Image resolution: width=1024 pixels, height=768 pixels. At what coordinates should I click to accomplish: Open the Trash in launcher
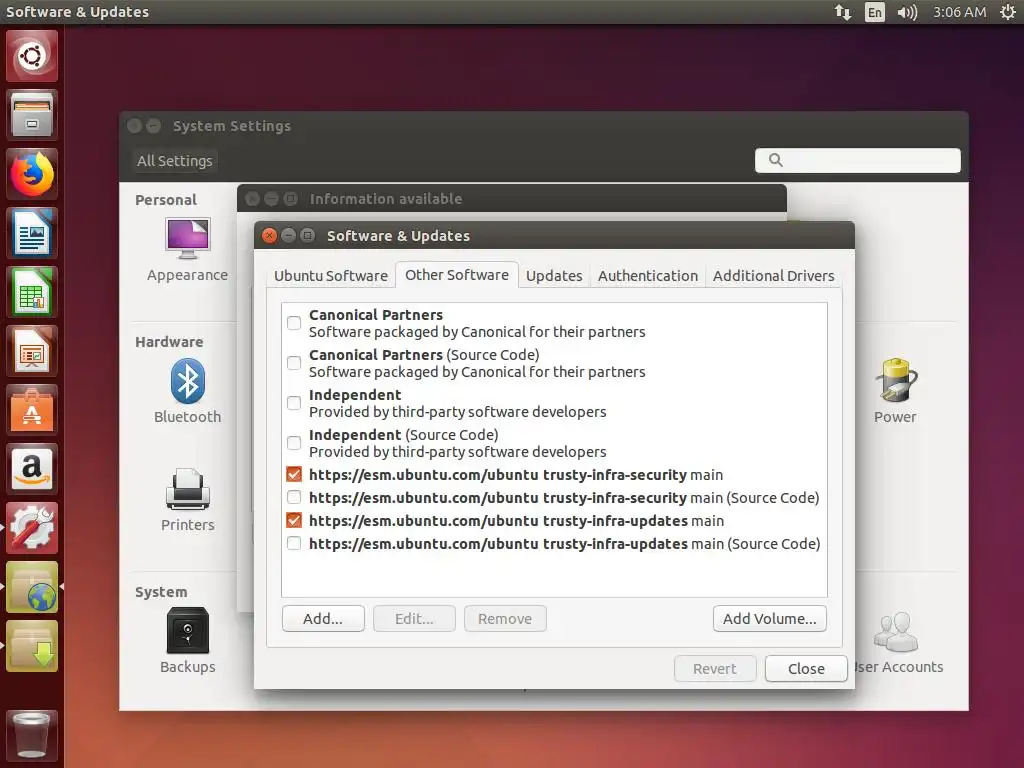click(31, 735)
